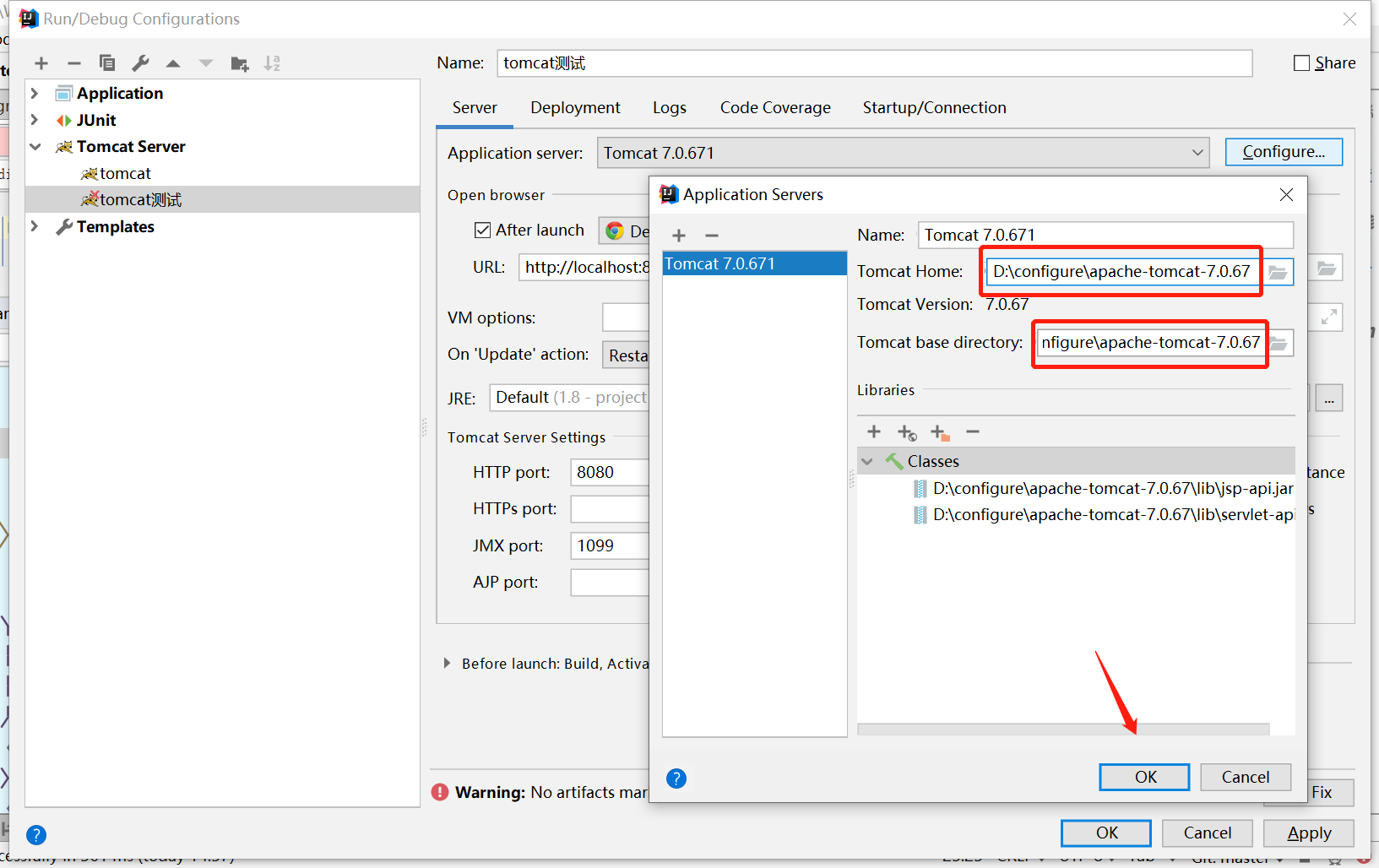Screen dimensions: 1379x868
Task: Expand JUnit tree node
Action: [35, 120]
